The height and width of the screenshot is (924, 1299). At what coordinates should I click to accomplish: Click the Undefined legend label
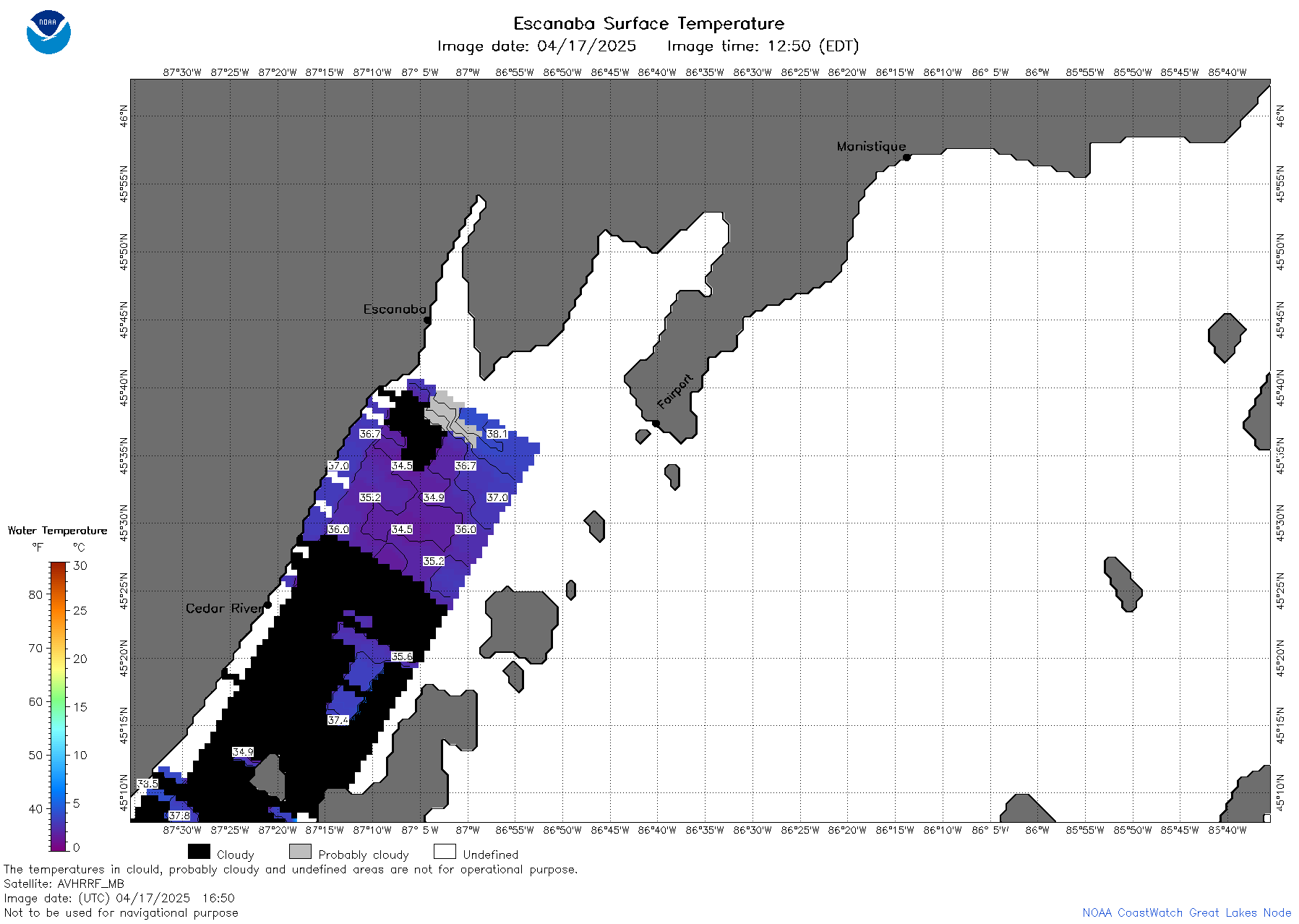[491, 855]
